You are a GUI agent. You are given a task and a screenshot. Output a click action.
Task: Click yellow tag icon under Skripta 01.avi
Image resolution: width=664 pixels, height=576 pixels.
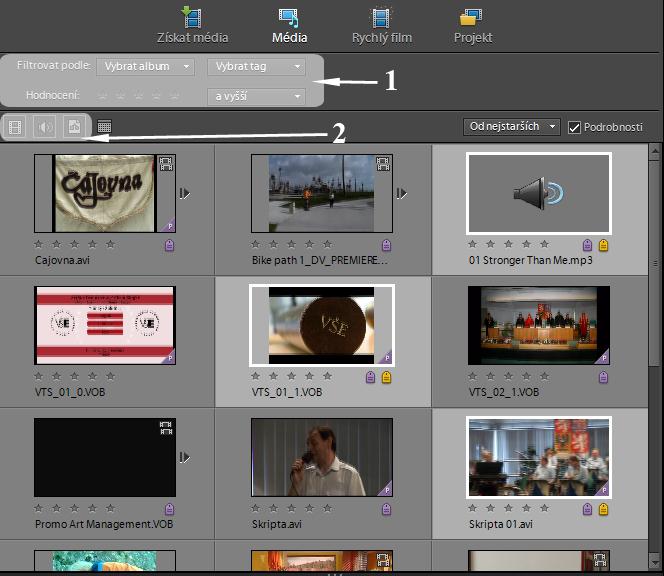(603, 509)
